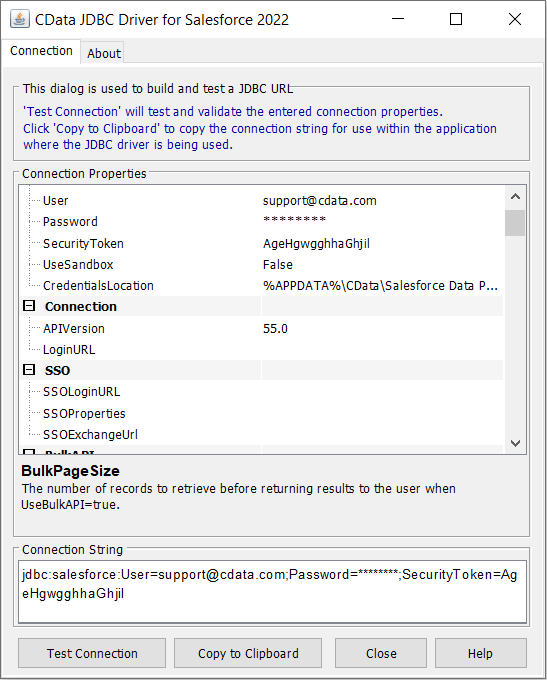547x680 pixels.
Task: Click the AgeHgwgghhaGhjil token value
Action: click(x=316, y=244)
